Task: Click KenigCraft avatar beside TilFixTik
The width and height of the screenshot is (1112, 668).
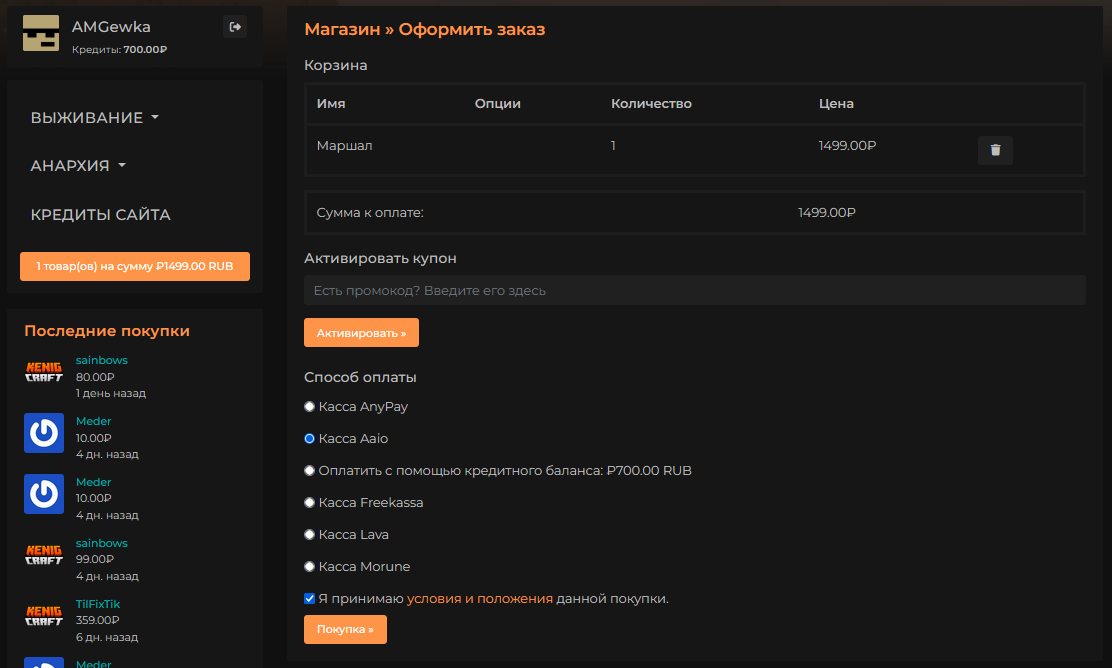Action: pyautogui.click(x=44, y=616)
